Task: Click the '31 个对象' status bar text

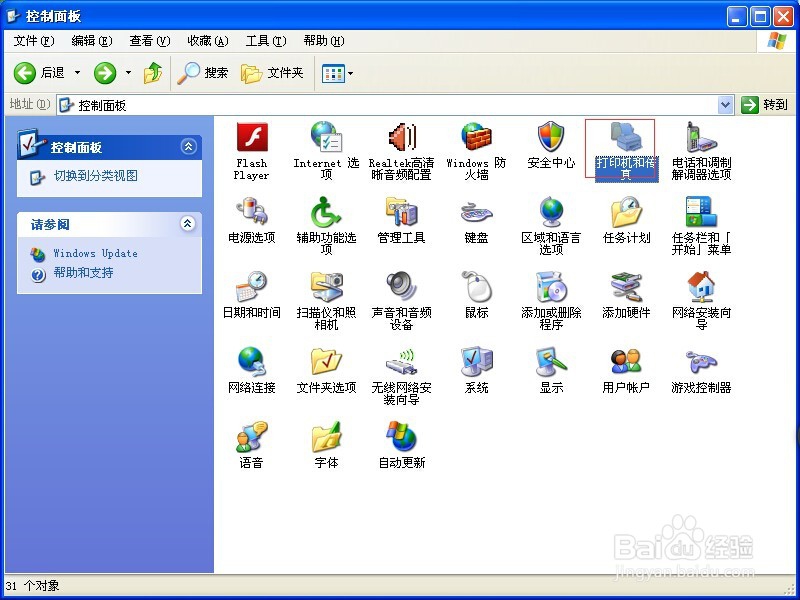Action: pyautogui.click(x=33, y=586)
